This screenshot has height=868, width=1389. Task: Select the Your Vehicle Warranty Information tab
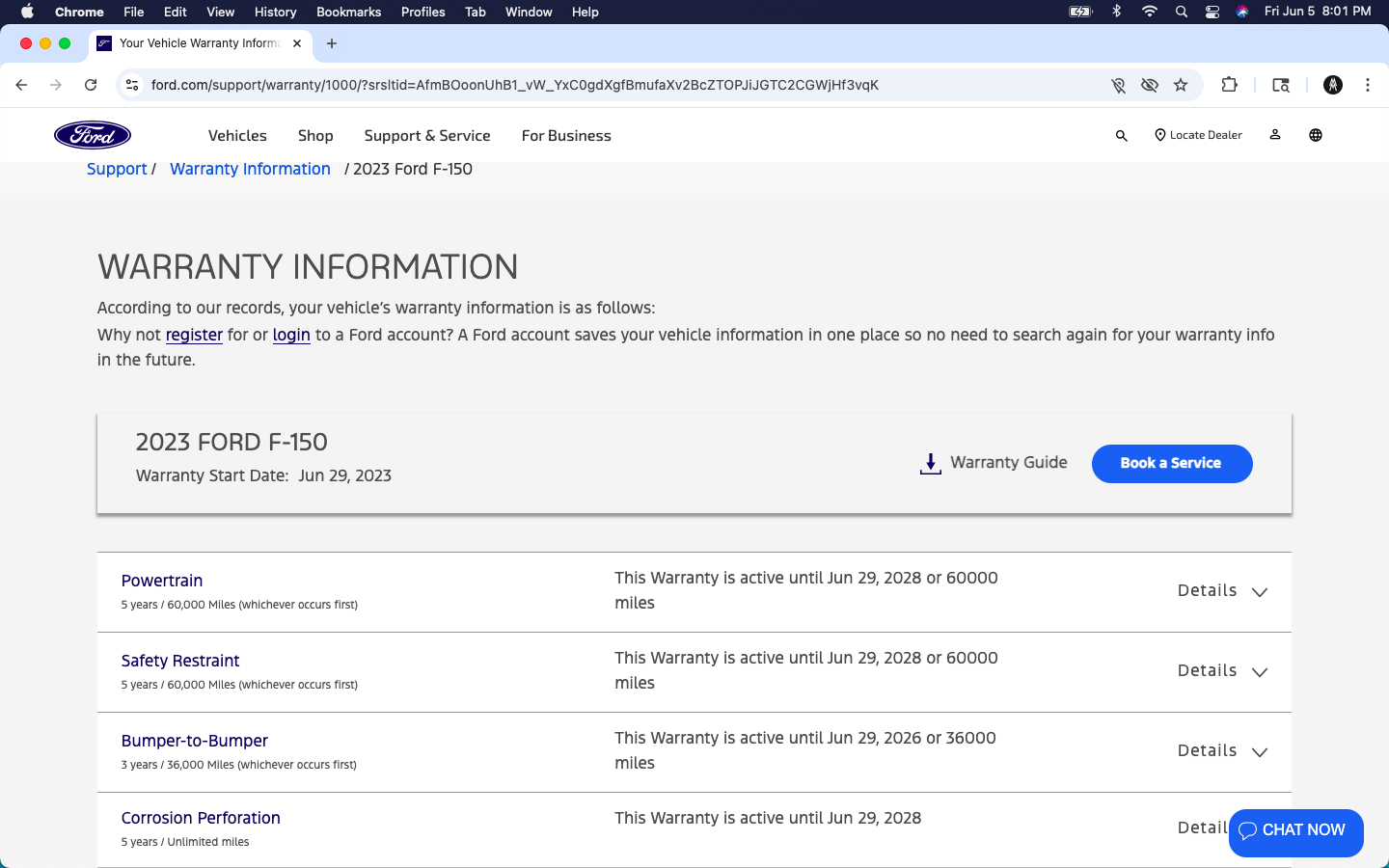pyautogui.click(x=200, y=43)
